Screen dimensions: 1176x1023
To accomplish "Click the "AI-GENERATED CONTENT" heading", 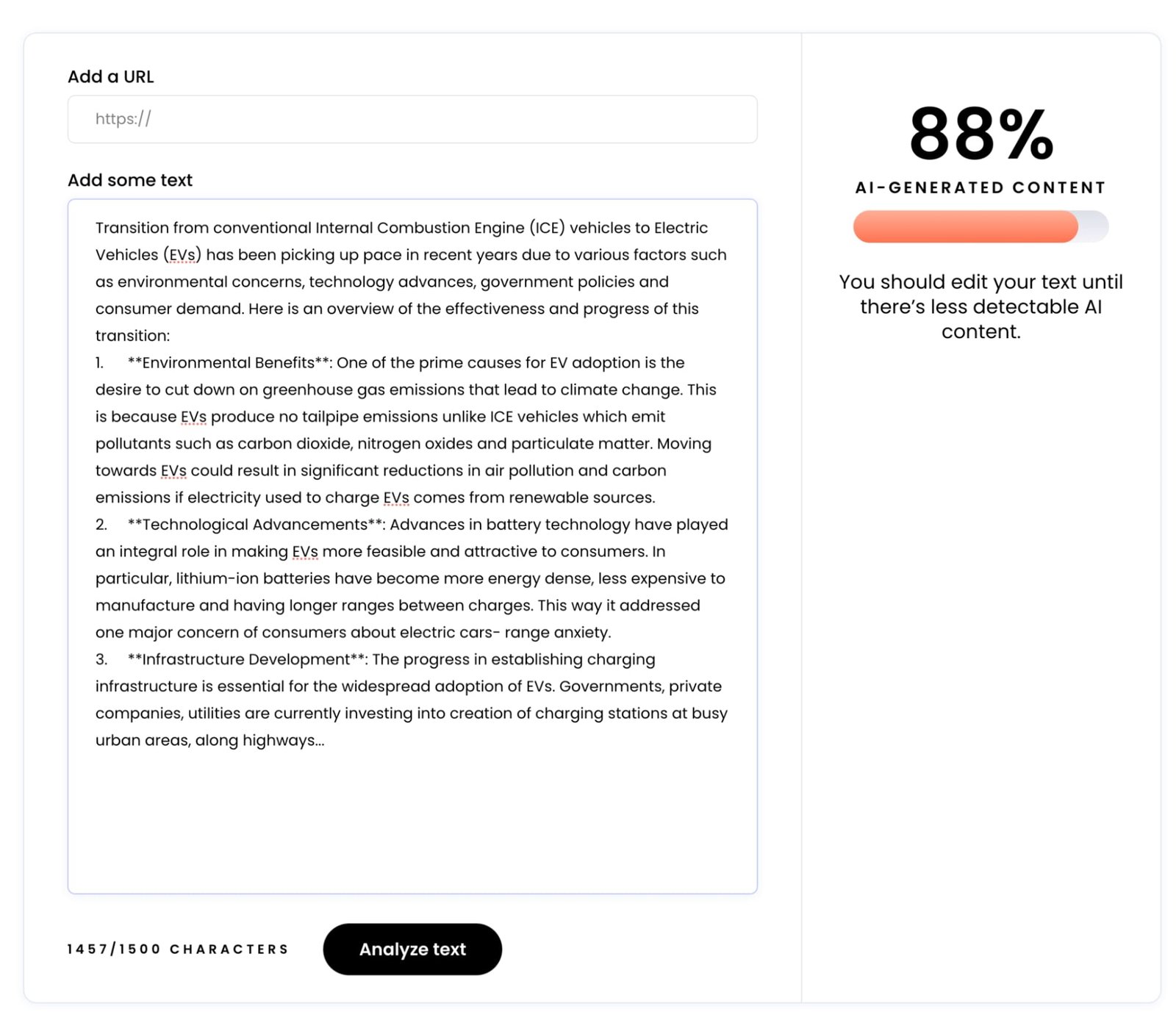I will 980,187.
